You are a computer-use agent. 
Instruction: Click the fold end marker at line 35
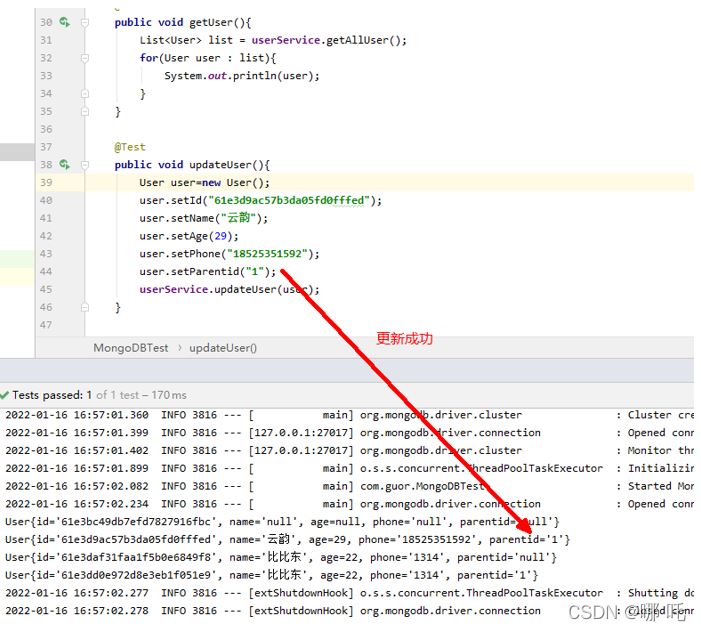[x=84, y=111]
